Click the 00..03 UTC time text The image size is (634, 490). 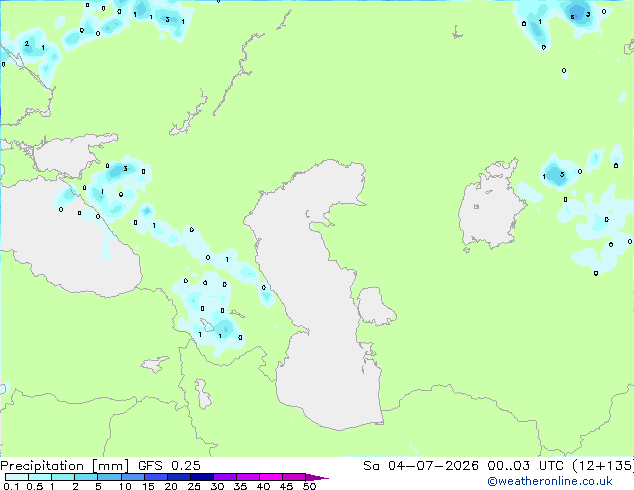[525, 466]
